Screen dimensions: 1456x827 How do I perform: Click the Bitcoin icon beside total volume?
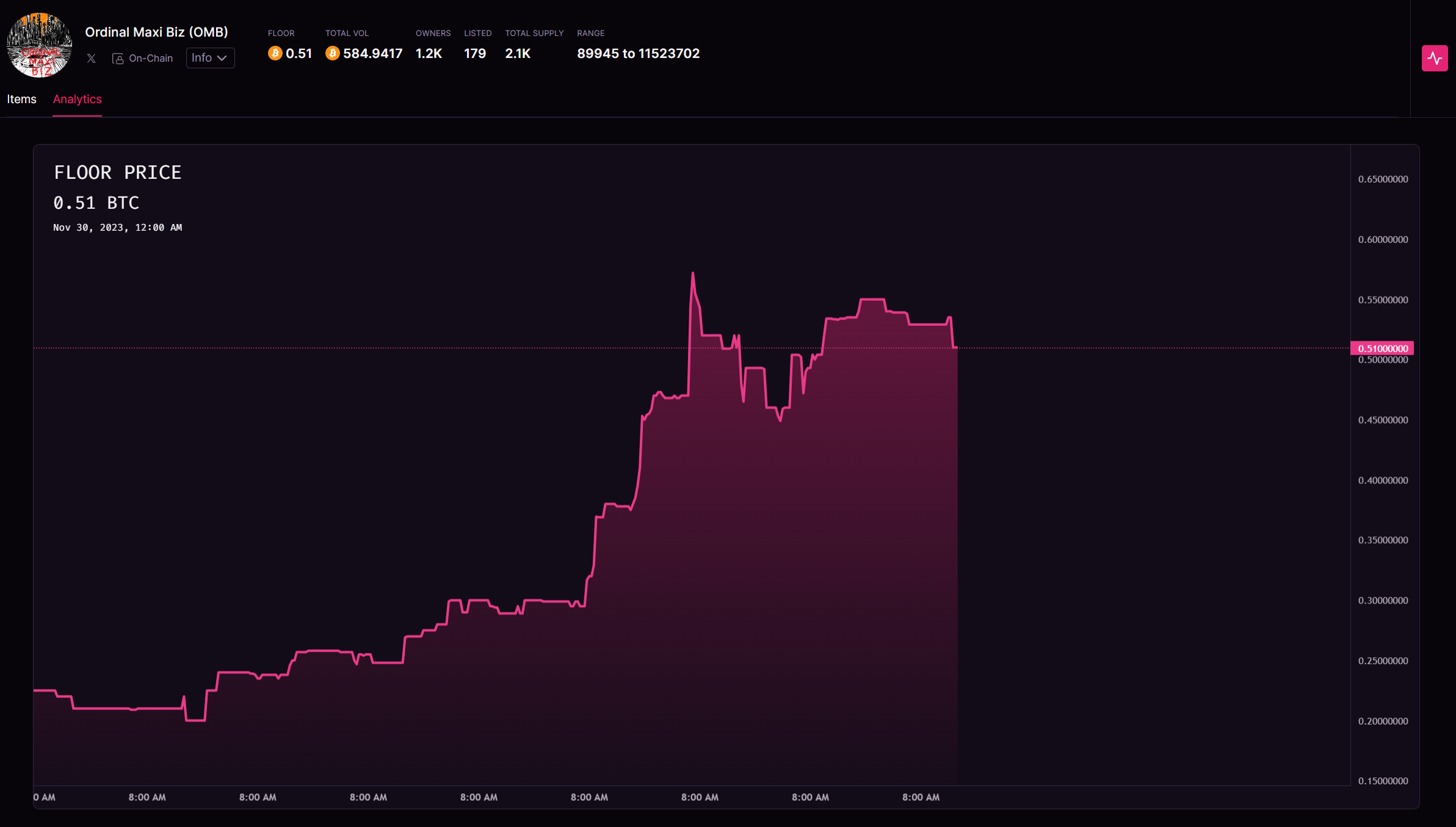(x=332, y=54)
